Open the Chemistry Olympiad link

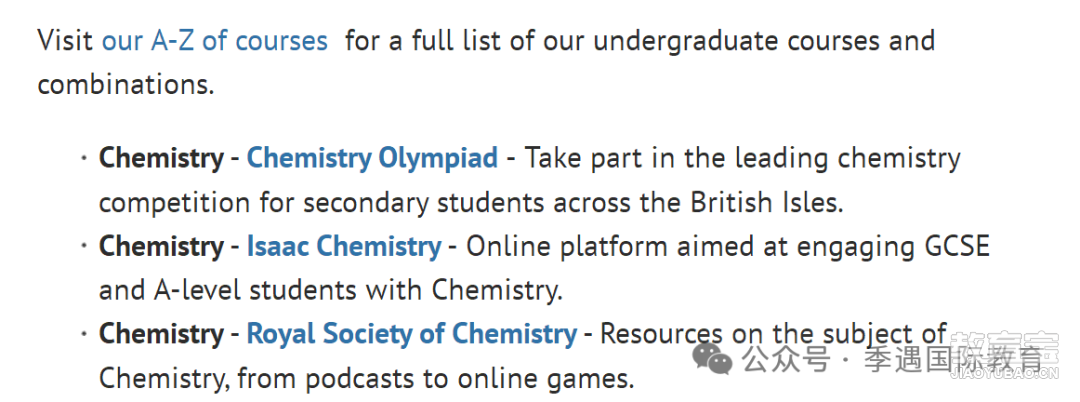372,158
